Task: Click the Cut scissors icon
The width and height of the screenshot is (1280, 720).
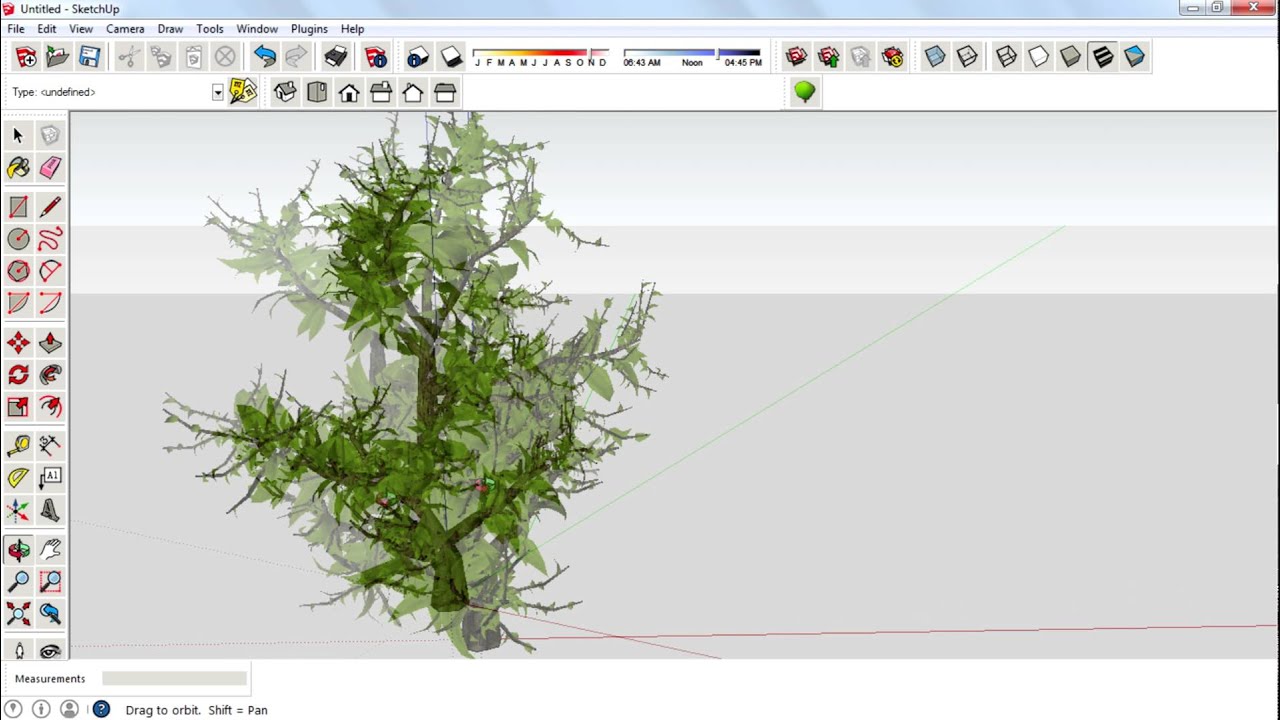Action: (128, 57)
